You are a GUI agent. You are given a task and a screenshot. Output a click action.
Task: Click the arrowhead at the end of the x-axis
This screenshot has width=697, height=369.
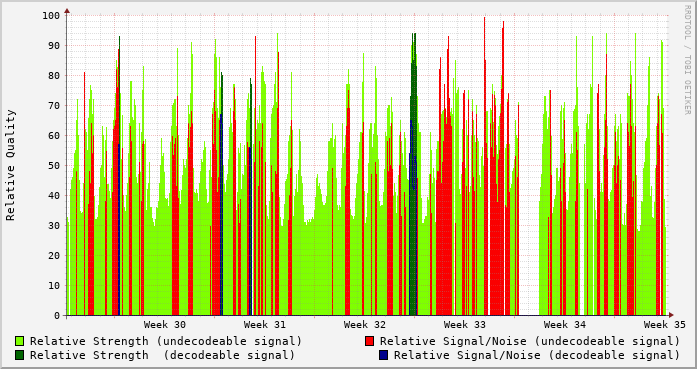(671, 315)
